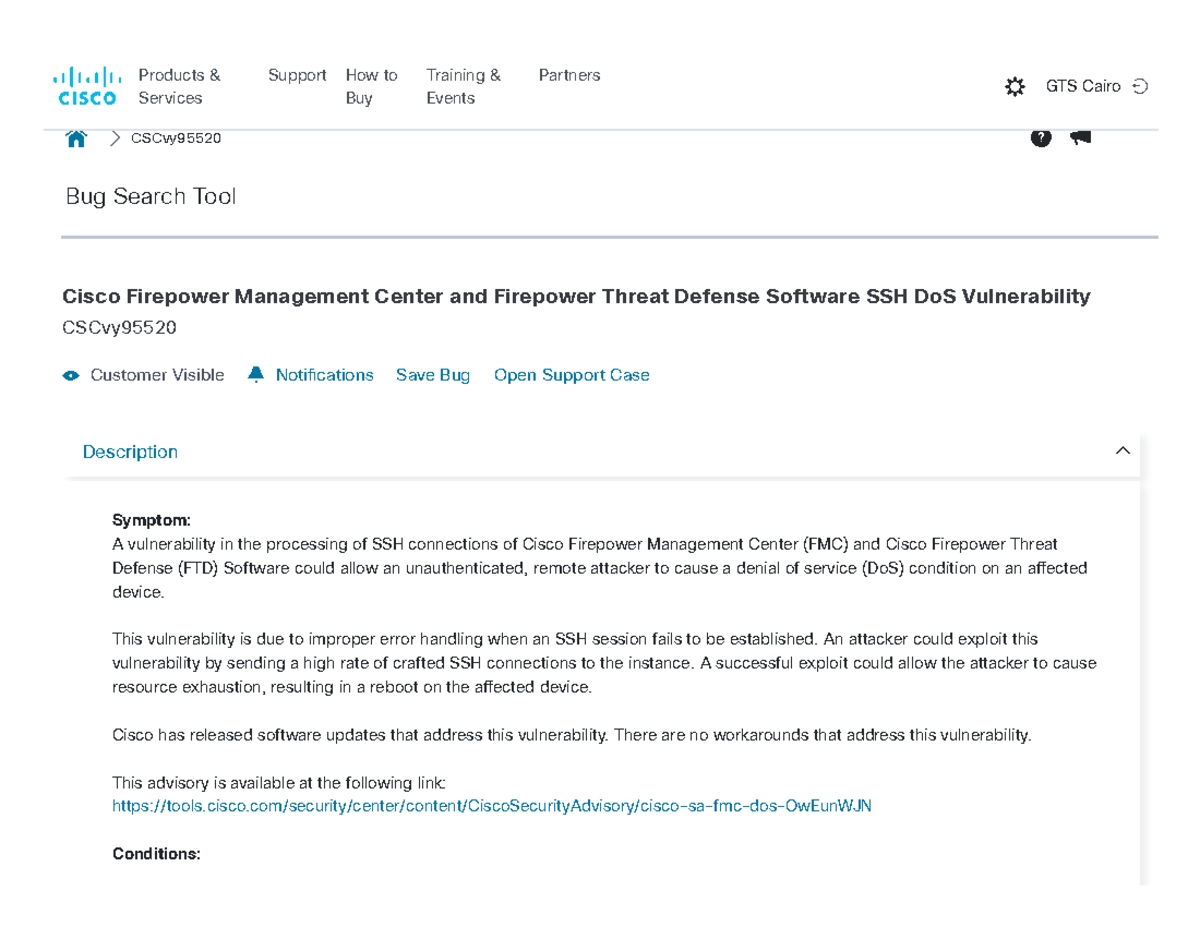Click the feedback megaphone icon

tap(1079, 137)
